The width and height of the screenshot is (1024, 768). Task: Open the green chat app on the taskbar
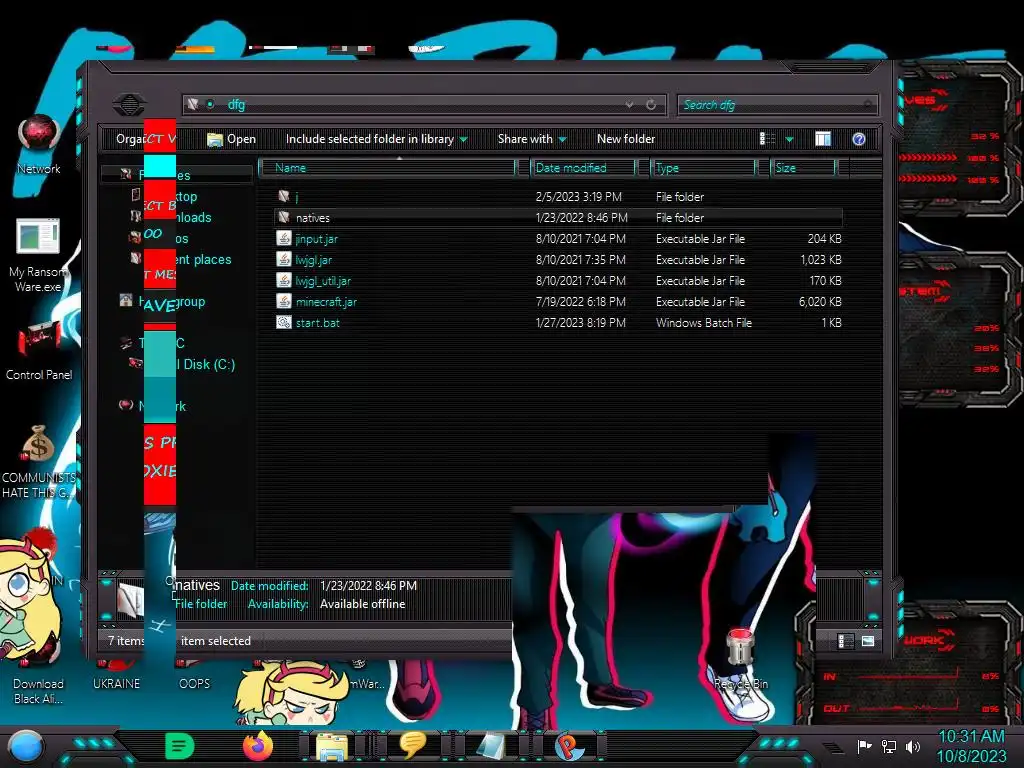coord(179,746)
